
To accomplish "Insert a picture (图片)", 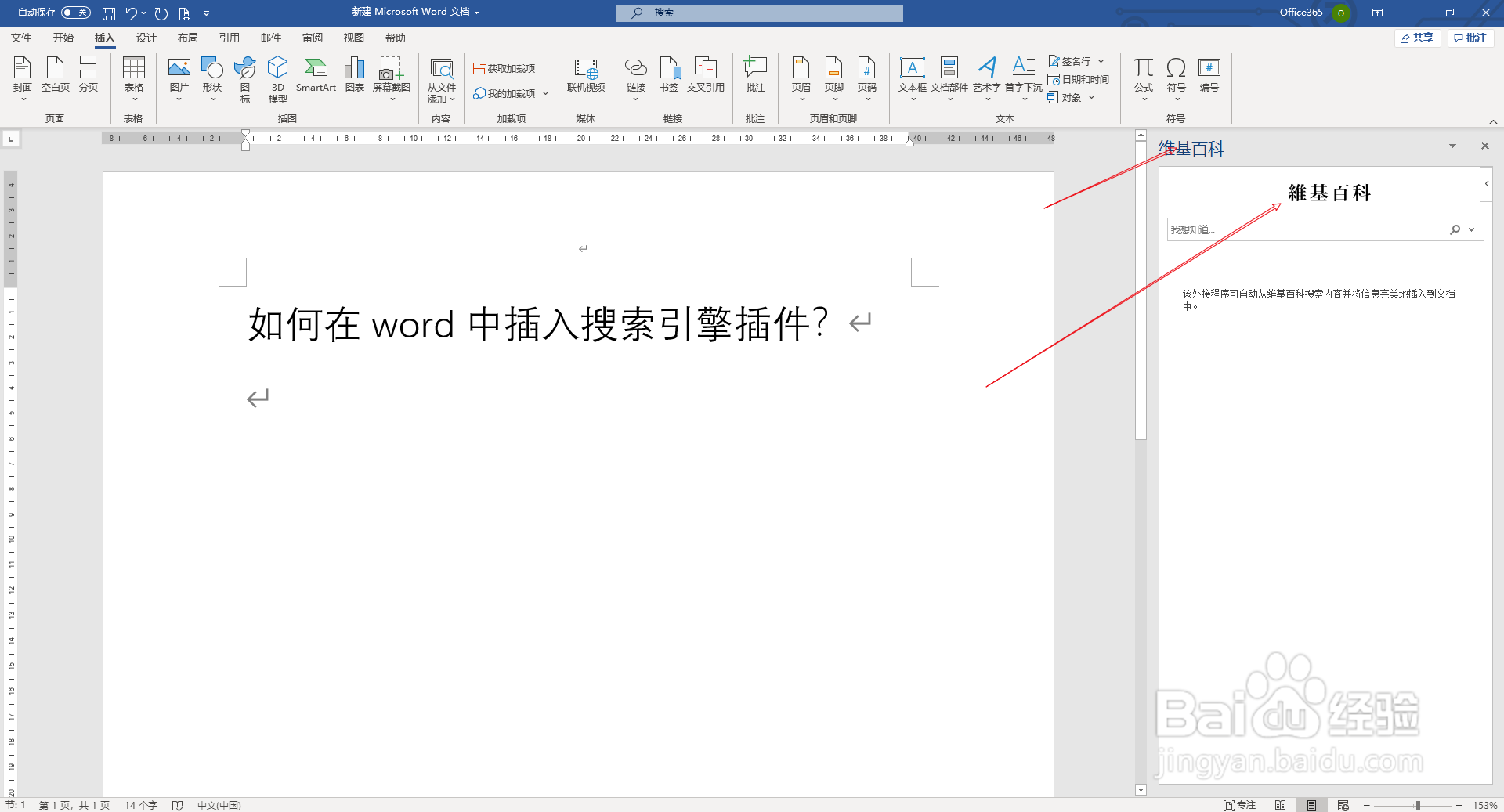I will pyautogui.click(x=179, y=78).
